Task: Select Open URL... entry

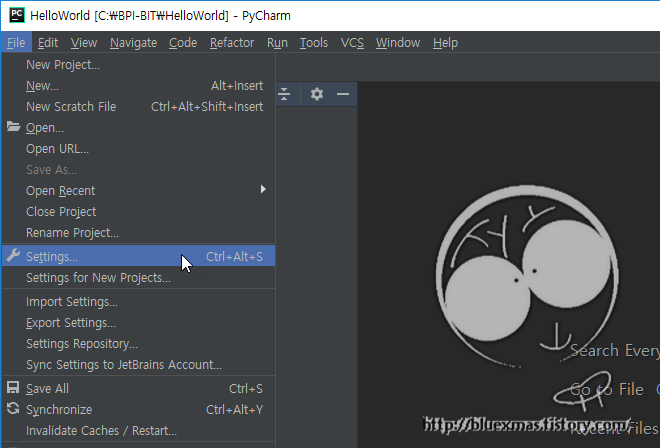Action: pos(138,149)
